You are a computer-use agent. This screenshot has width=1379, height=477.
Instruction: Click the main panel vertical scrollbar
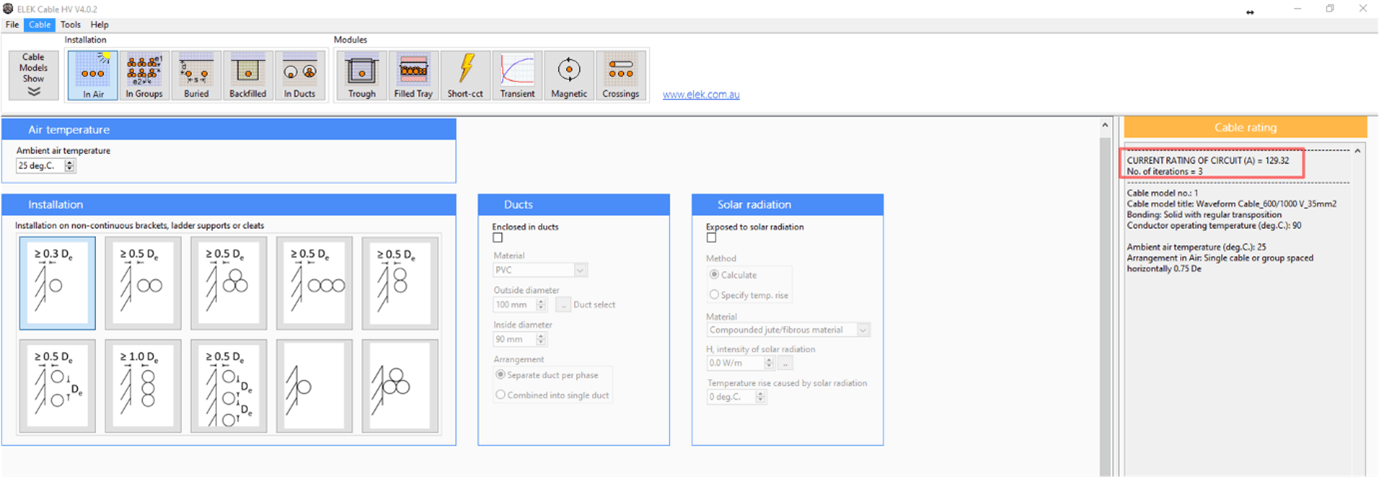tap(1105, 297)
